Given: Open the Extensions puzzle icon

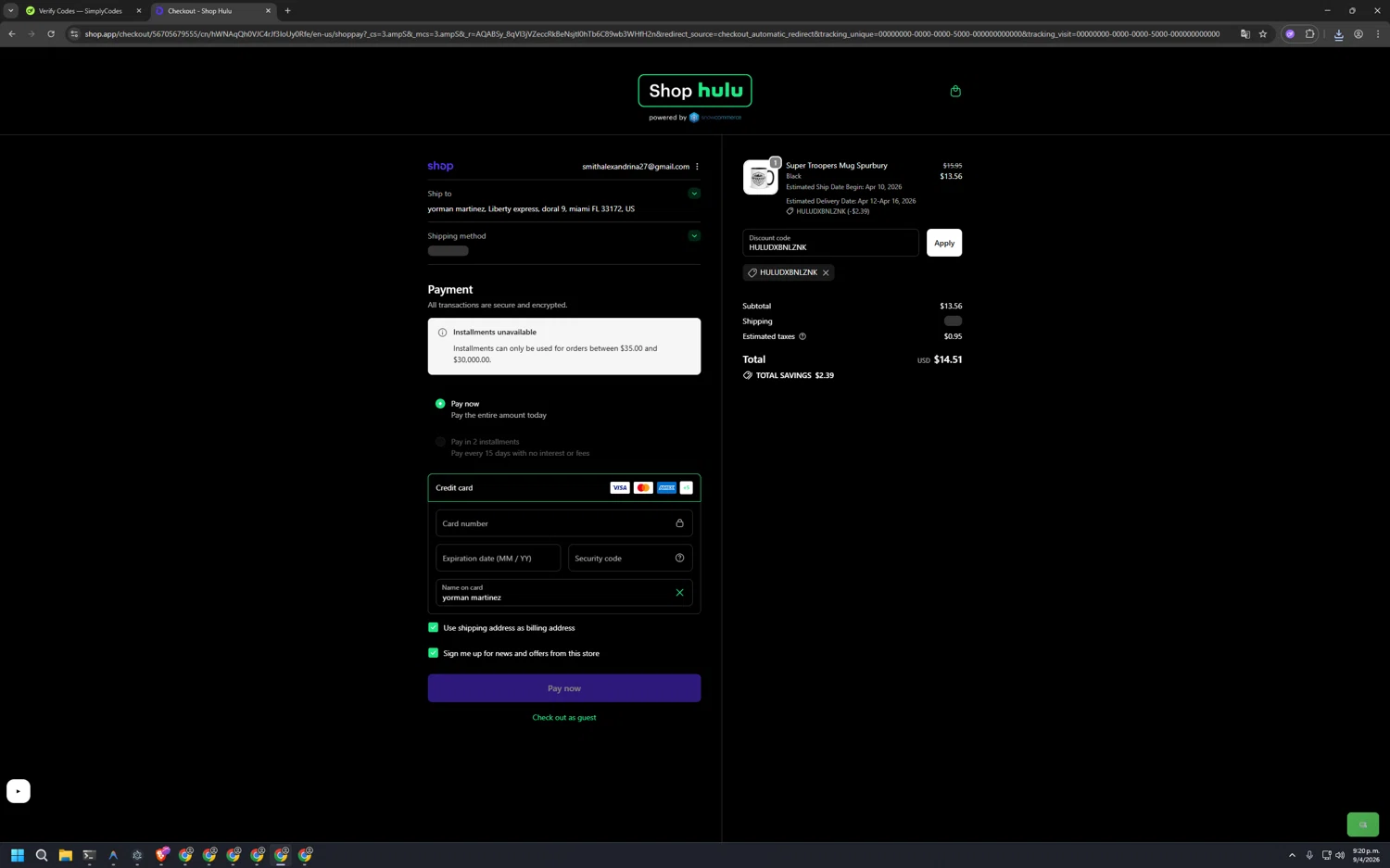Looking at the screenshot, I should click(x=1310, y=34).
